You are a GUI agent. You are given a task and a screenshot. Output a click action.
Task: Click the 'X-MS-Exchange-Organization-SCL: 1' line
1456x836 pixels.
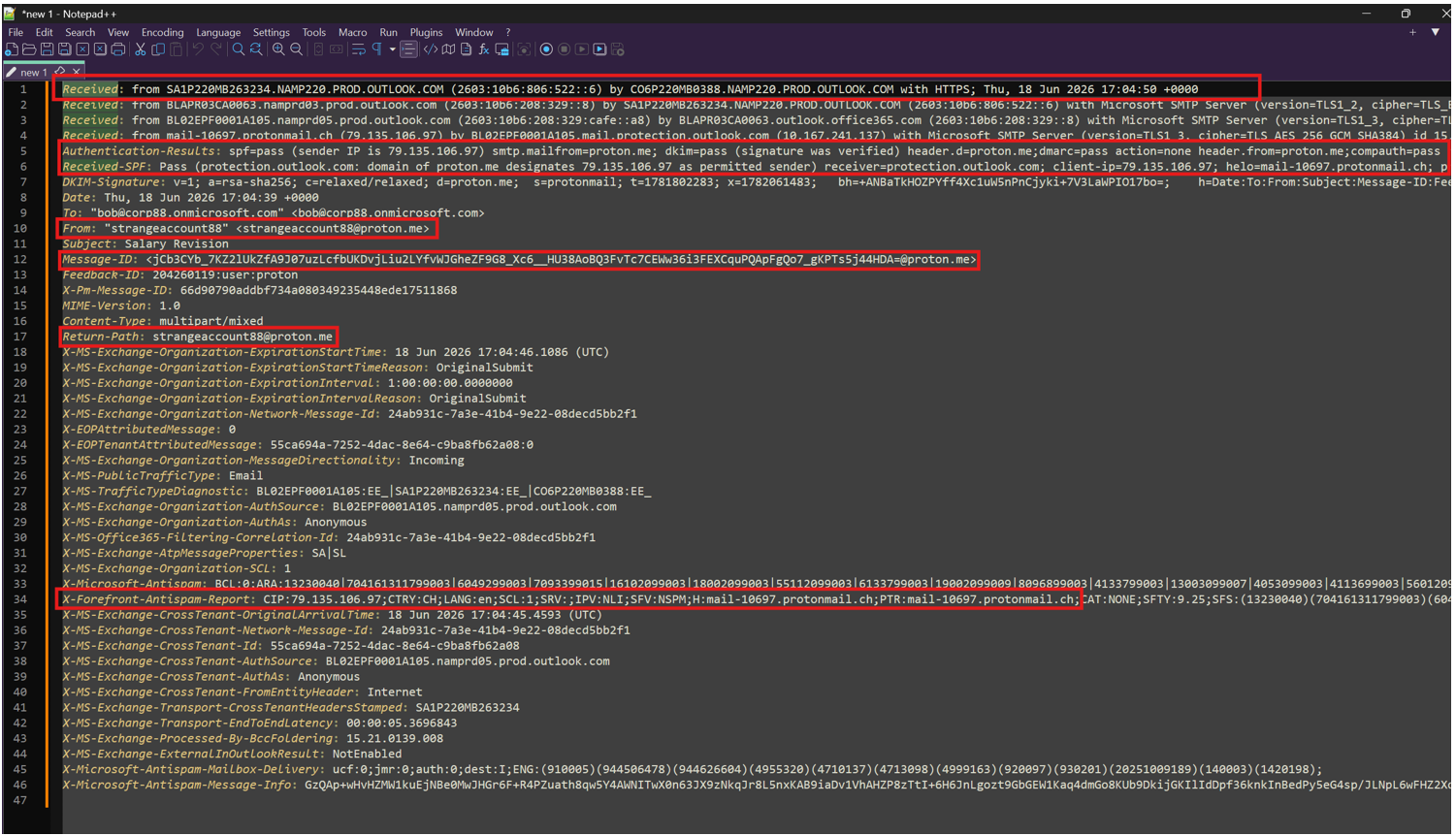[x=177, y=568]
